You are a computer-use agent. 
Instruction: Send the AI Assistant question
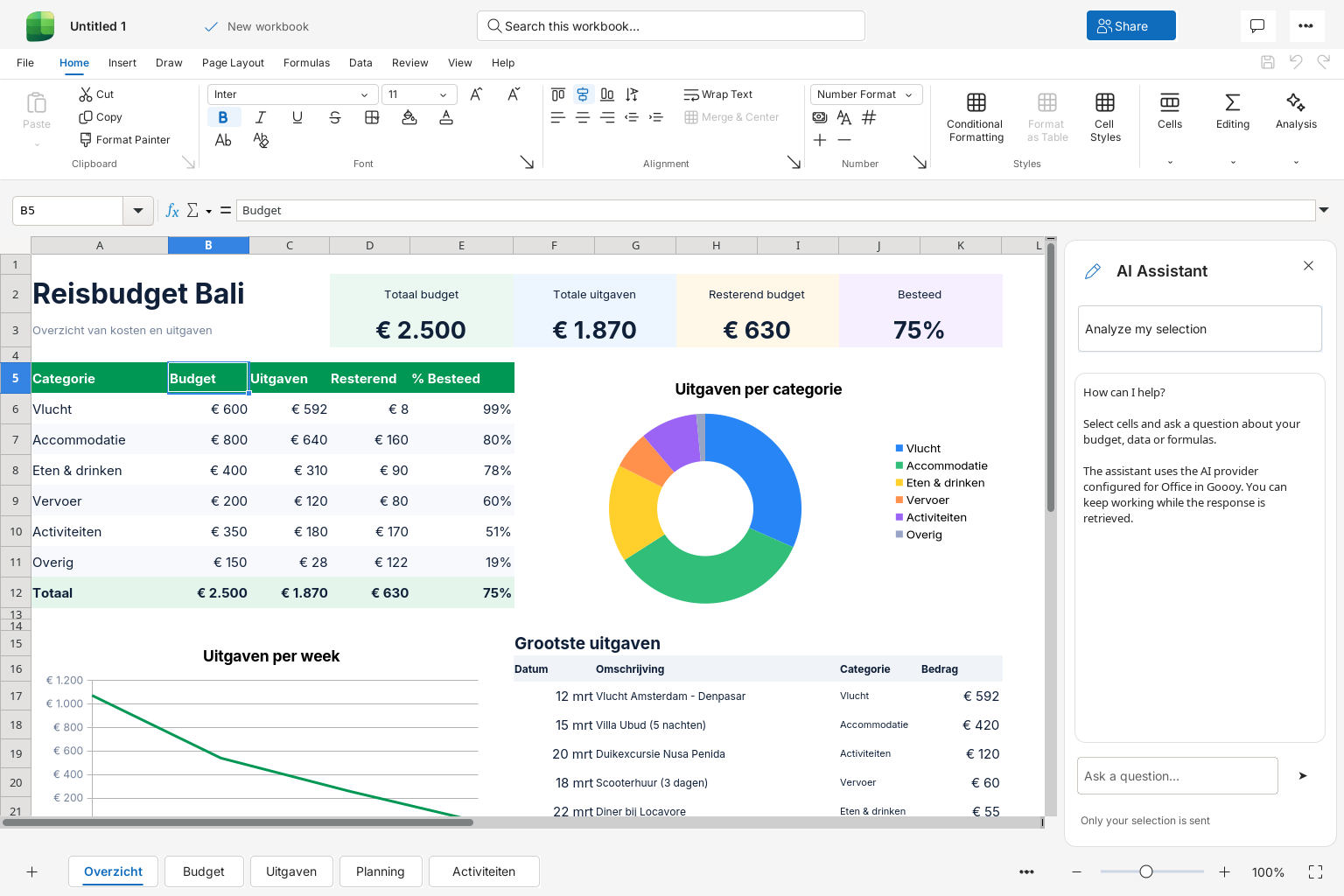click(x=1303, y=776)
